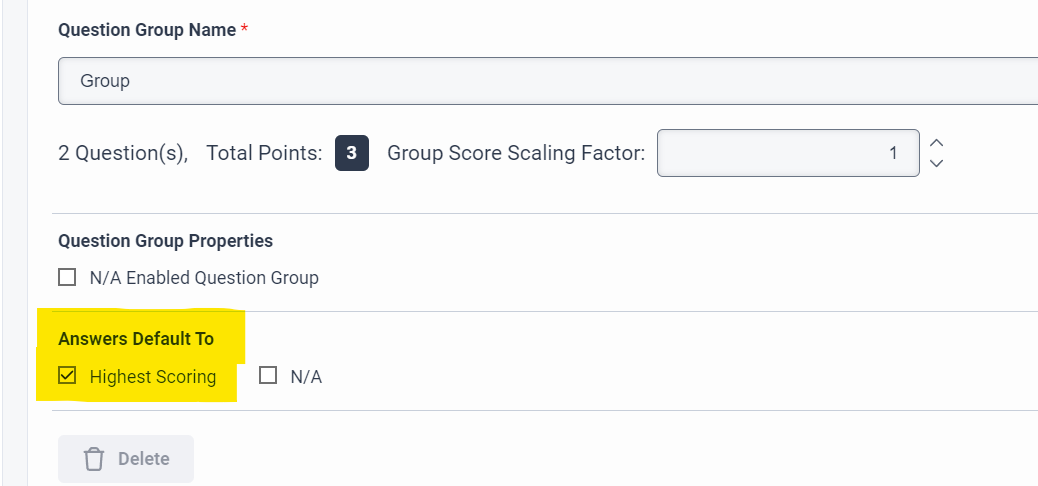Viewport: 1038px width, 486px height.
Task: Focus the Question Group Name text field
Action: (x=540, y=80)
